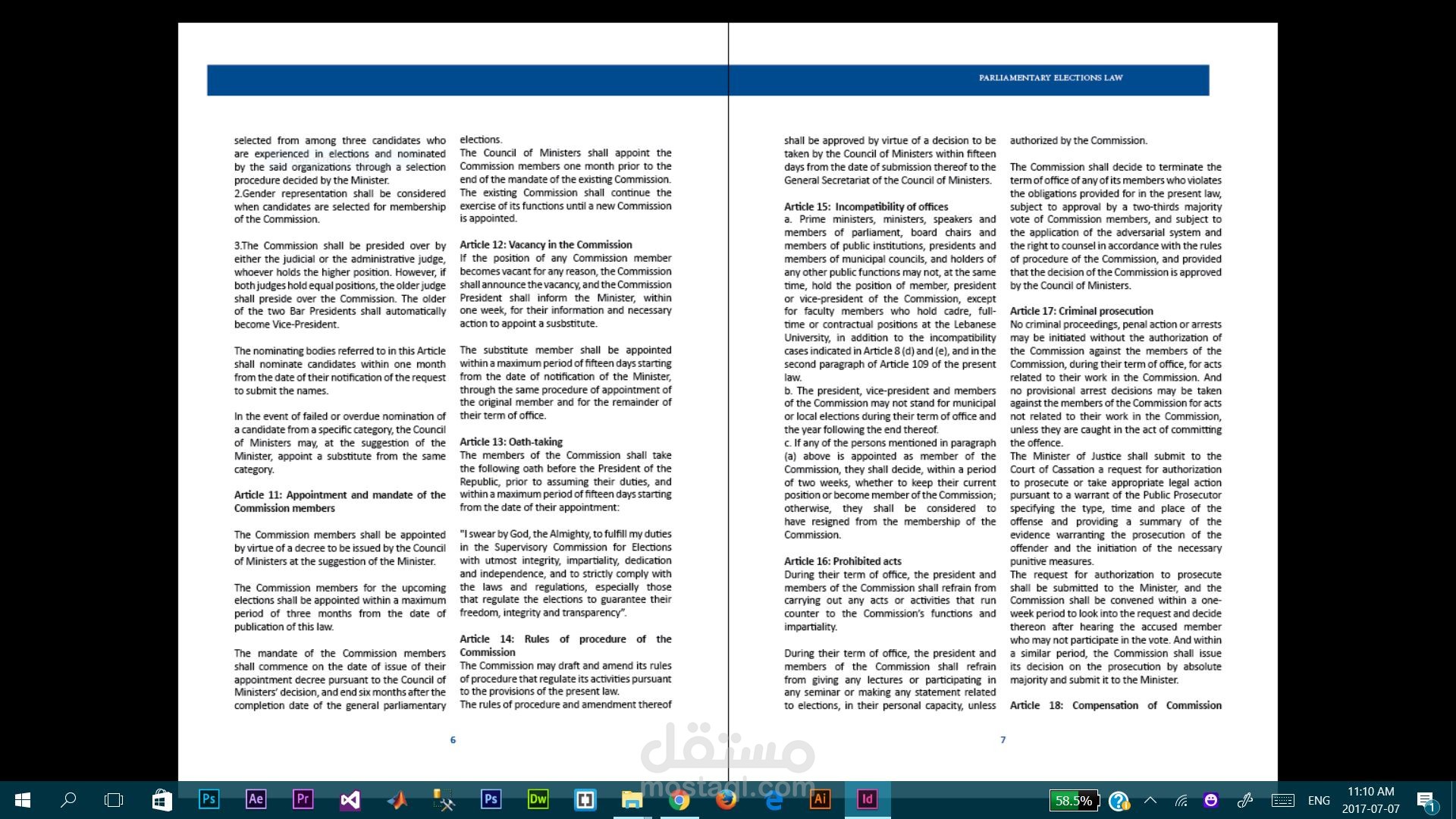Open Adobe Dreamweaver from taskbar
Image resolution: width=1456 pixels, height=819 pixels.
tap(538, 799)
